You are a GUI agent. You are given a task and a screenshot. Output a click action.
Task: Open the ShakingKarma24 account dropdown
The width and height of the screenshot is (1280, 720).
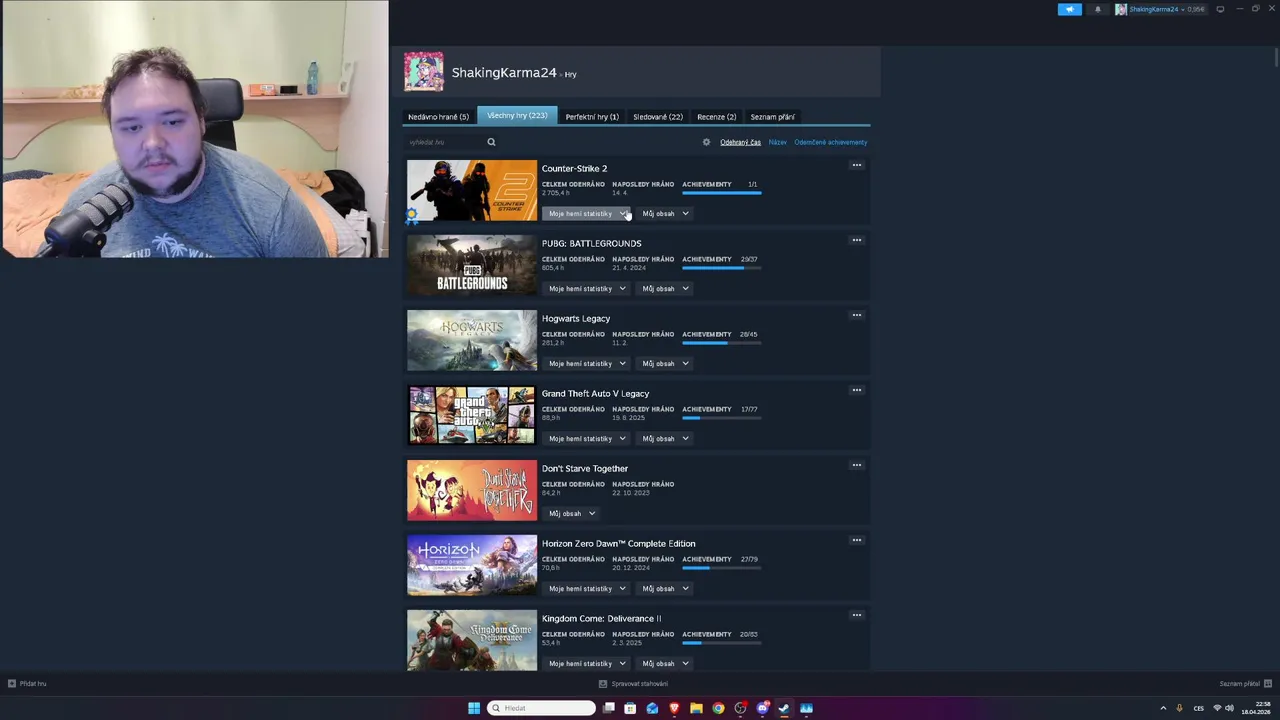click(x=1160, y=9)
